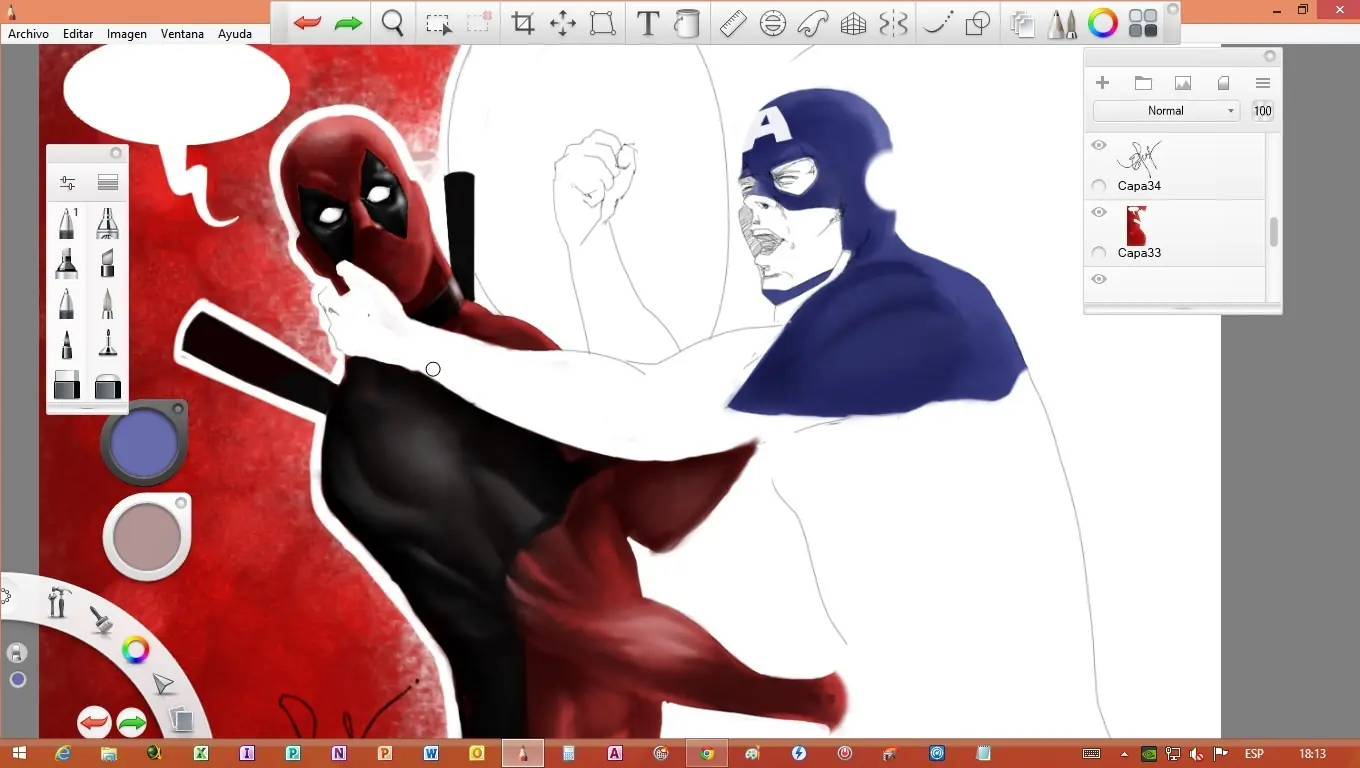Image resolution: width=1360 pixels, height=768 pixels.
Task: Toggle the Color Wheel from top toolbar
Action: click(1103, 23)
